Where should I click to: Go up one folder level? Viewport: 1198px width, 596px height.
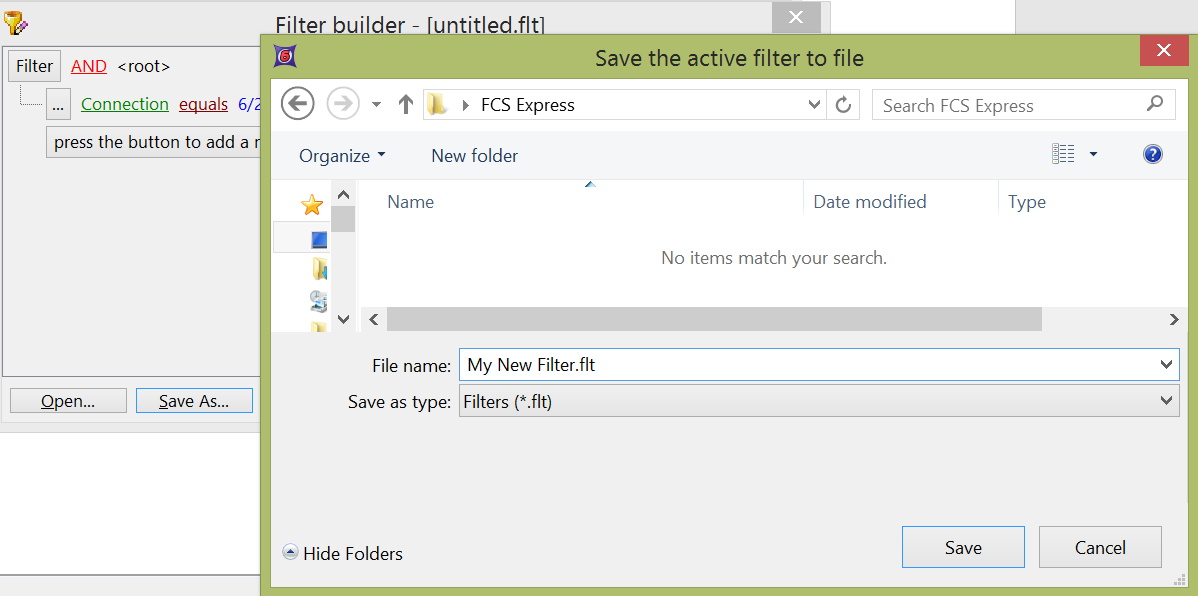(405, 104)
